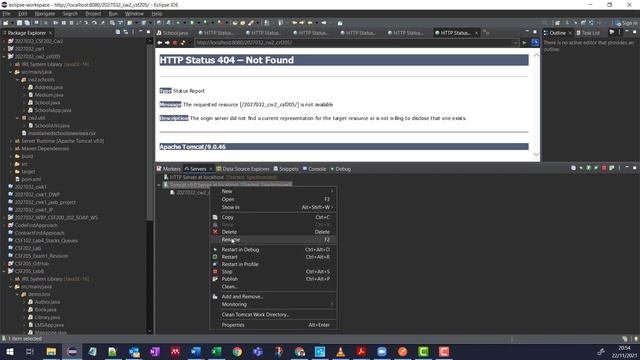Click the green Go arrow beside the URL field
The image size is (640, 360).
(524, 43)
